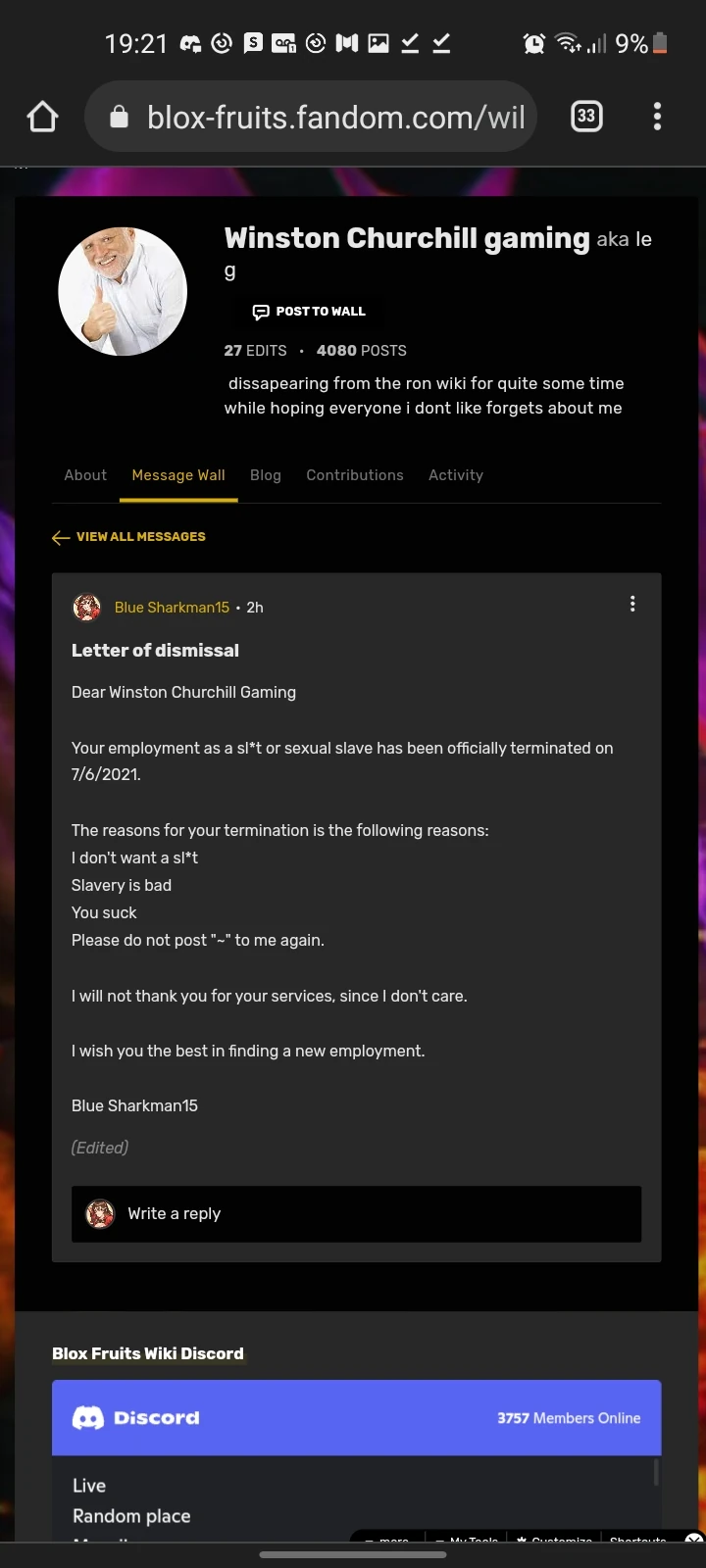Tap the padlock site security icon

[119, 118]
